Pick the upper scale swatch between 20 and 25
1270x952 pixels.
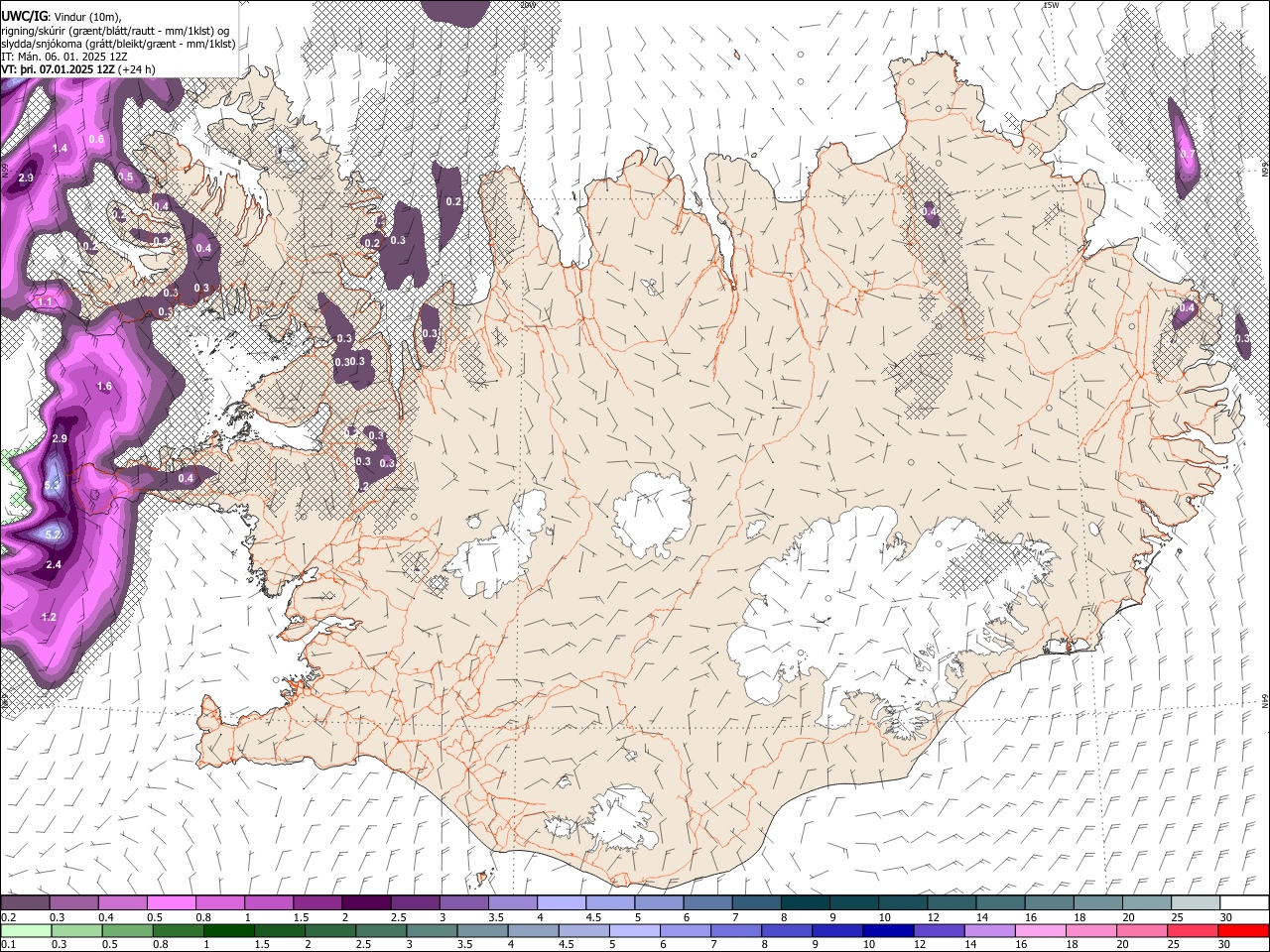[1147, 903]
